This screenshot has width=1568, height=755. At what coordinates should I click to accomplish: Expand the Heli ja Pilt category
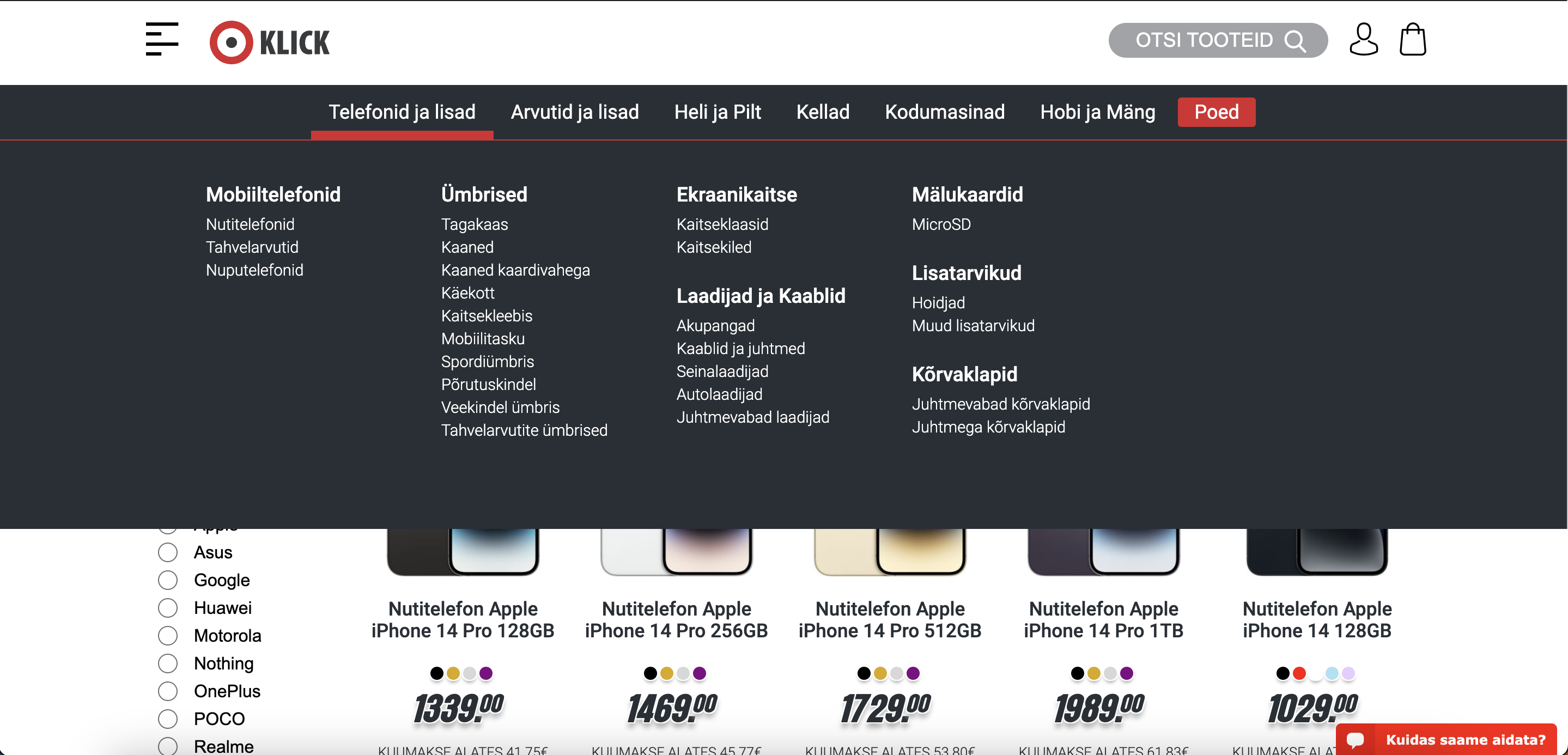[717, 112]
